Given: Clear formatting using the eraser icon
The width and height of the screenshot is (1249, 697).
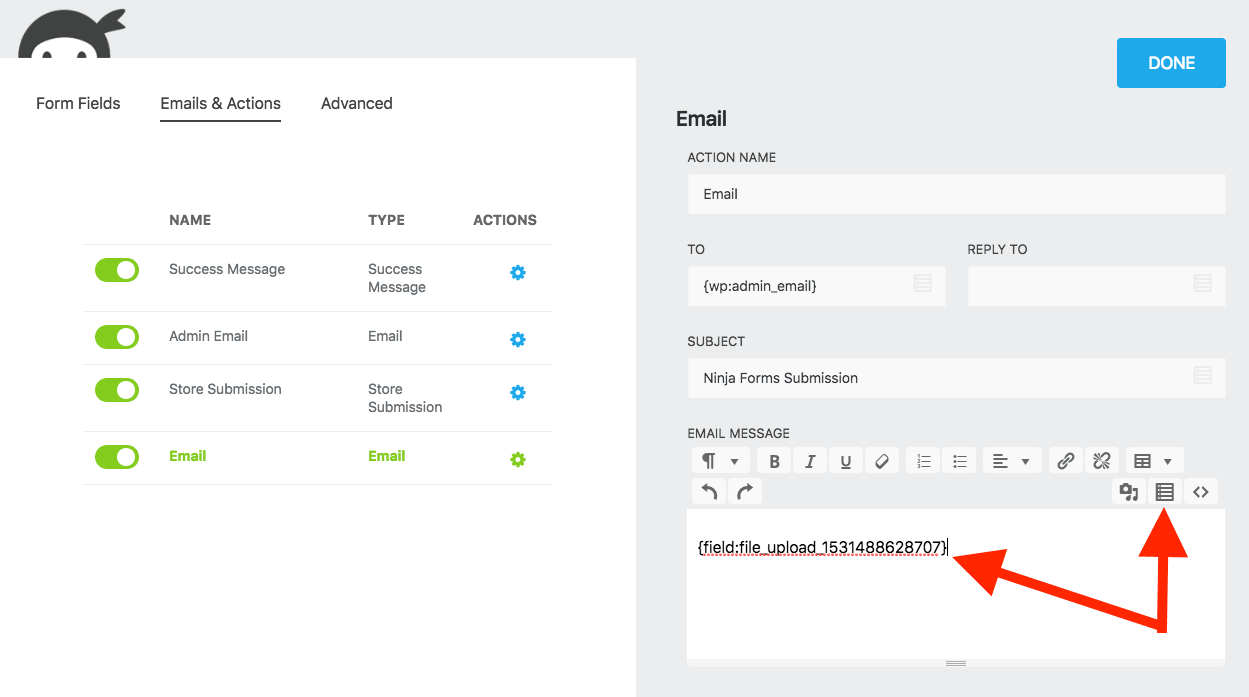Looking at the screenshot, I should point(881,460).
